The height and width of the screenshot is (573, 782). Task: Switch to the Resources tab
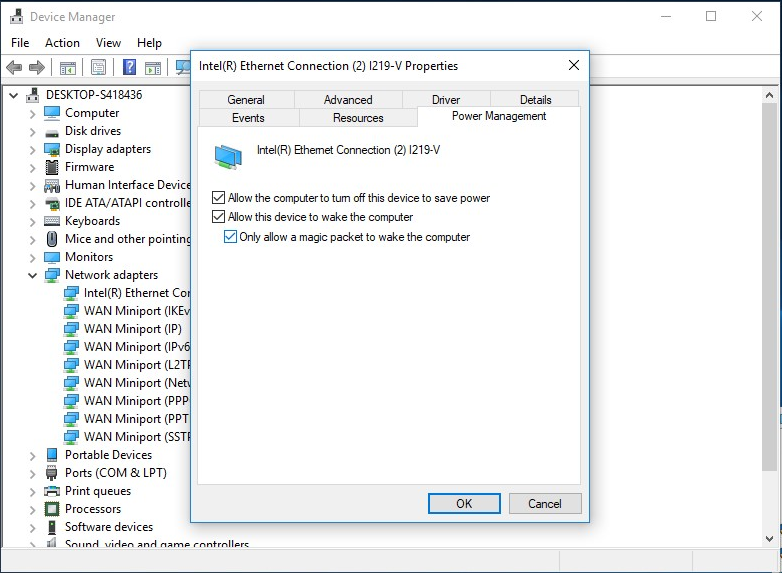358,118
